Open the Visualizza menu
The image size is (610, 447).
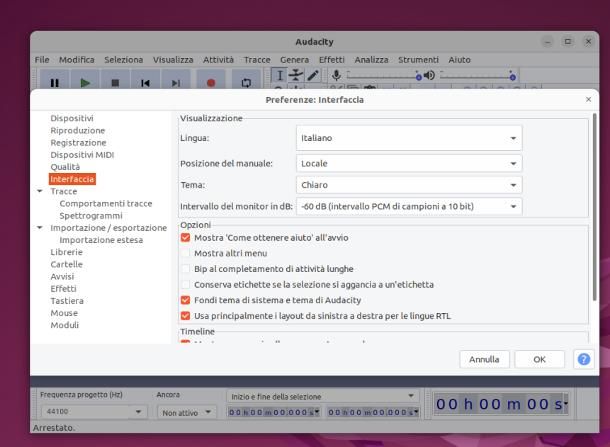click(x=173, y=60)
